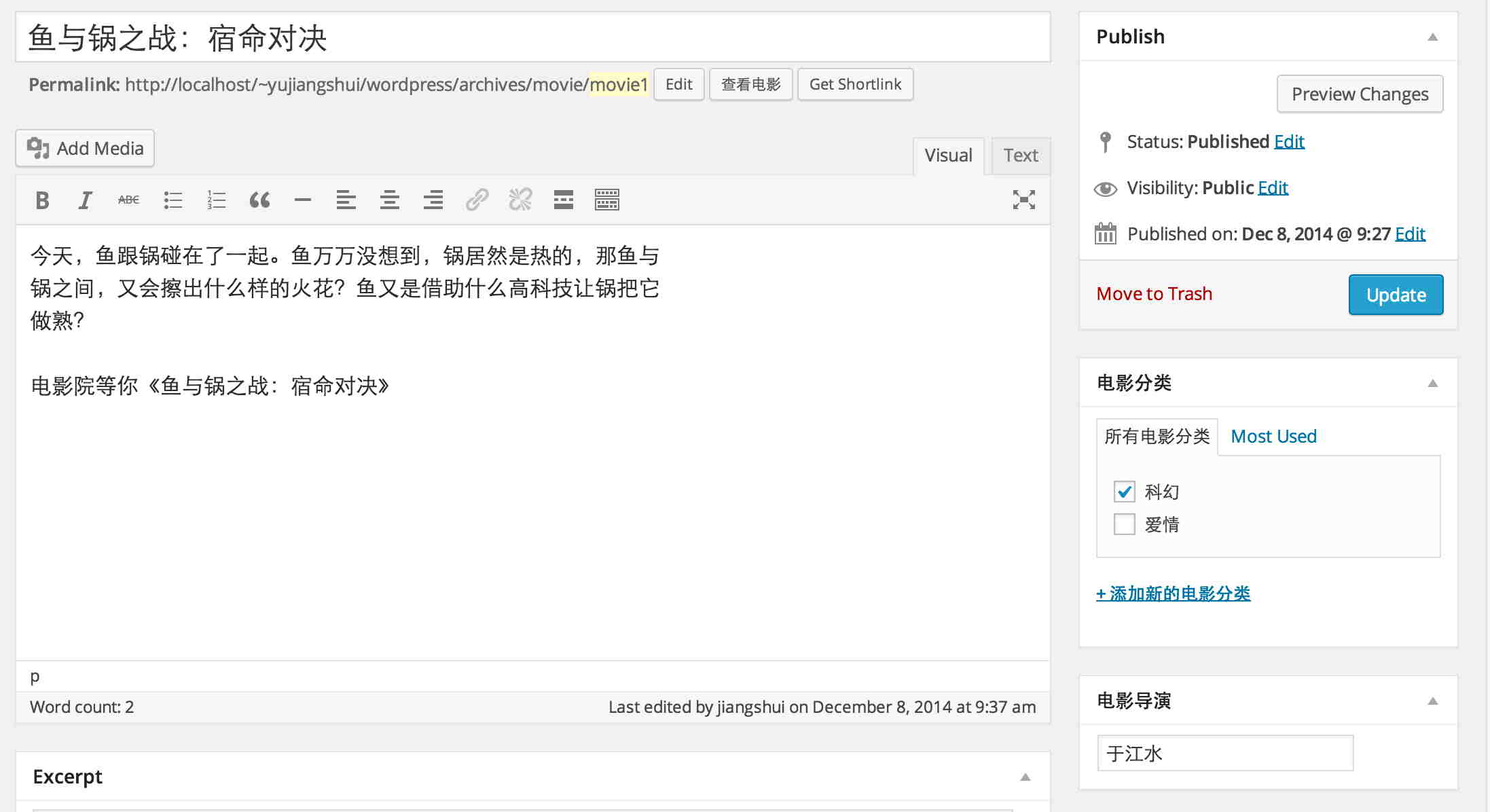Click the Fullscreen editor toggle icon

pyautogui.click(x=1024, y=199)
